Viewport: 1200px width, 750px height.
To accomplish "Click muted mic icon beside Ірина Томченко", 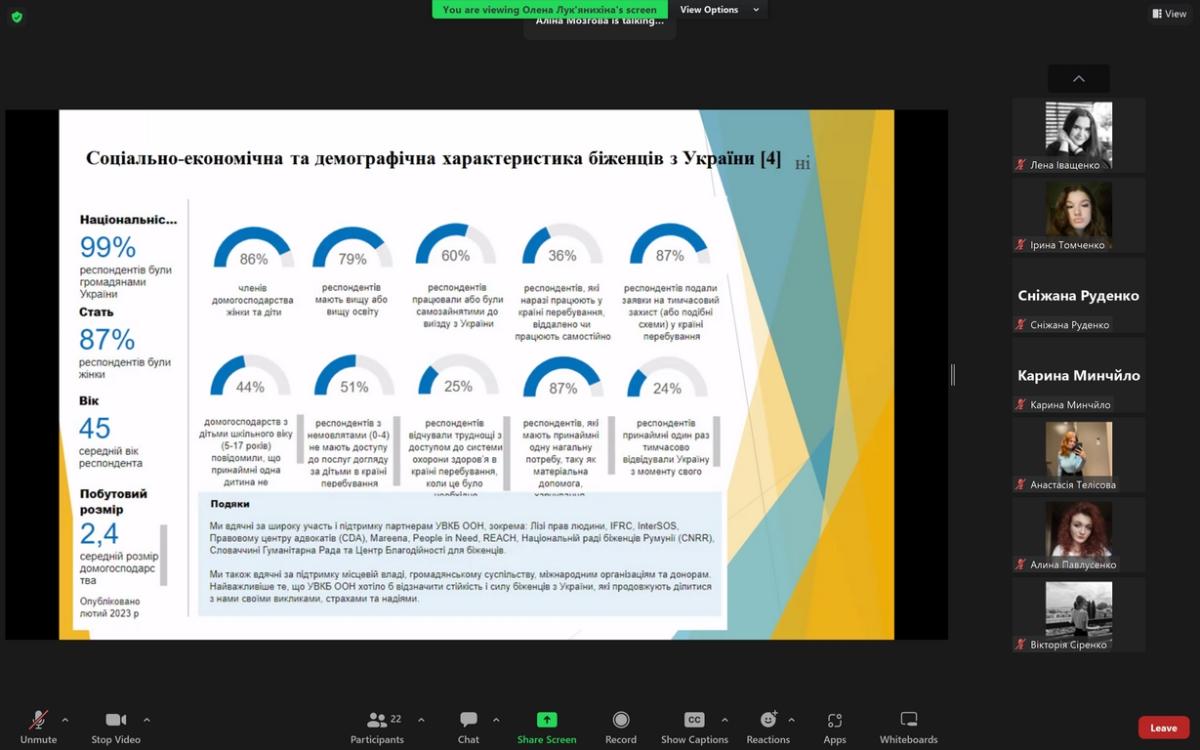I will click(1021, 245).
